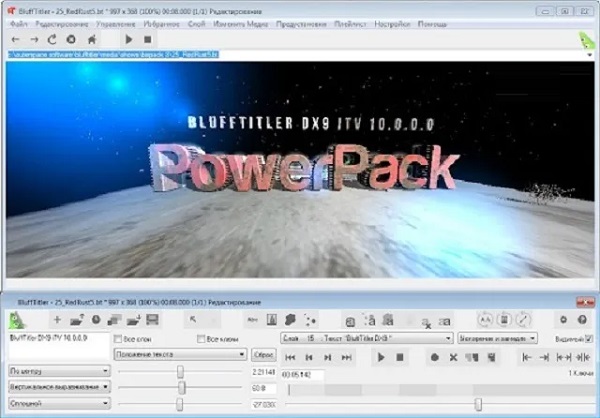Open the Слой menu
Viewport: 600px width, 418px height.
point(197,24)
